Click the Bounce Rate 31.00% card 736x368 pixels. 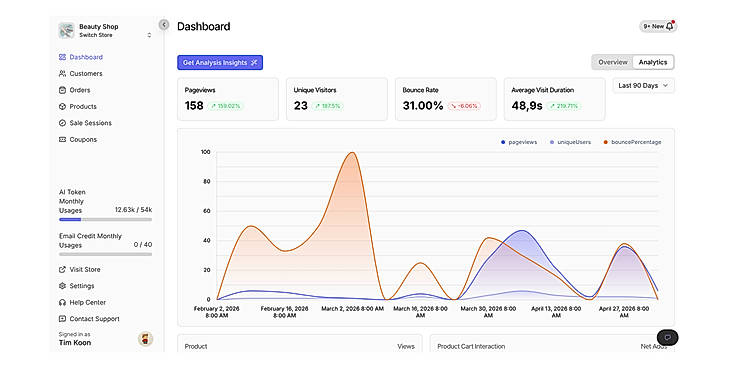point(446,99)
